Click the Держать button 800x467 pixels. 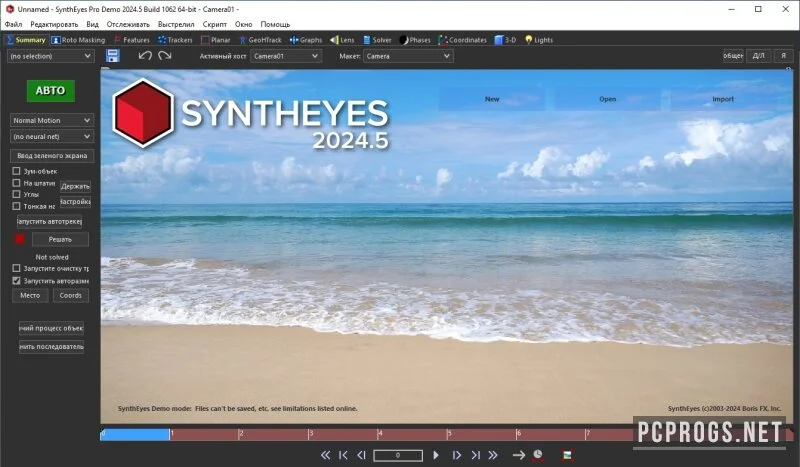(x=76, y=186)
